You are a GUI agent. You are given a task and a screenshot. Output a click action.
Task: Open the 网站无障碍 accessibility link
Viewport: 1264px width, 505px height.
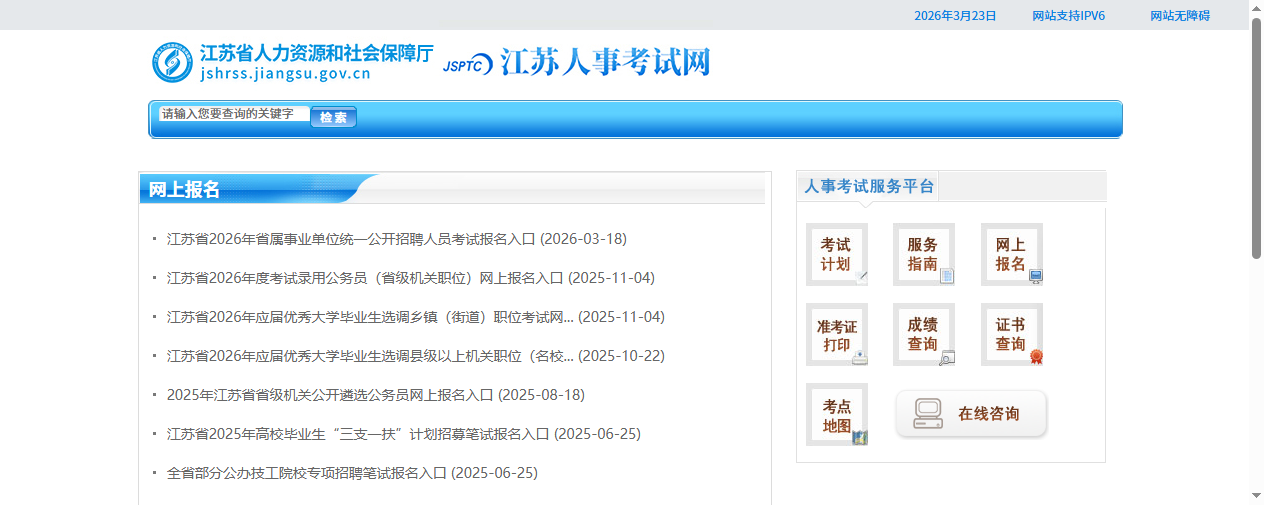[x=1180, y=16]
